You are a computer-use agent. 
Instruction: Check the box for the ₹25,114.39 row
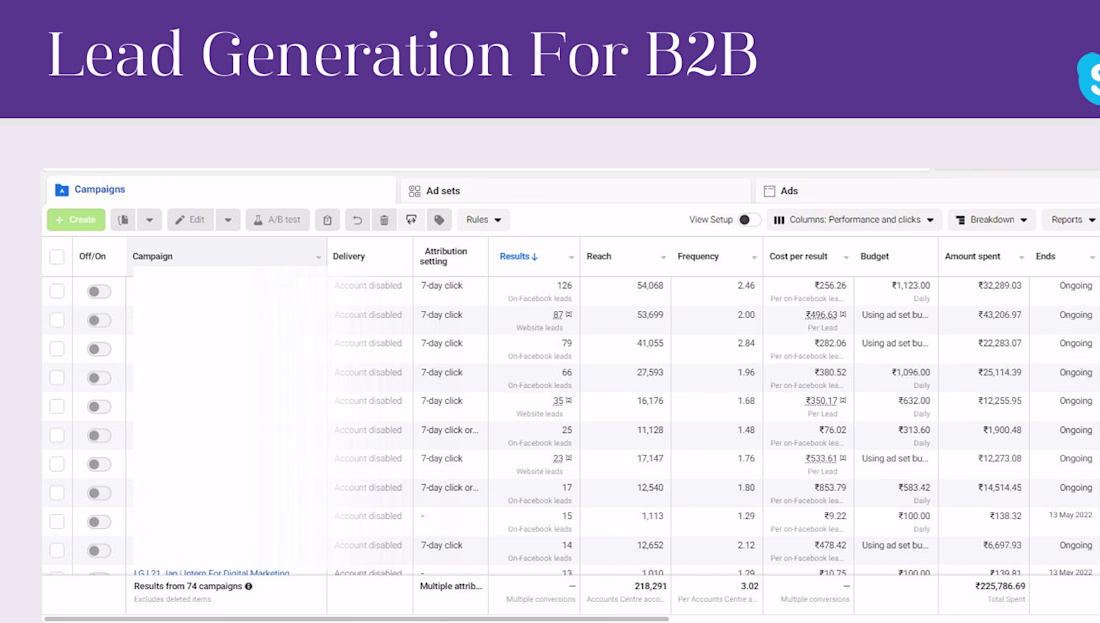pos(57,378)
